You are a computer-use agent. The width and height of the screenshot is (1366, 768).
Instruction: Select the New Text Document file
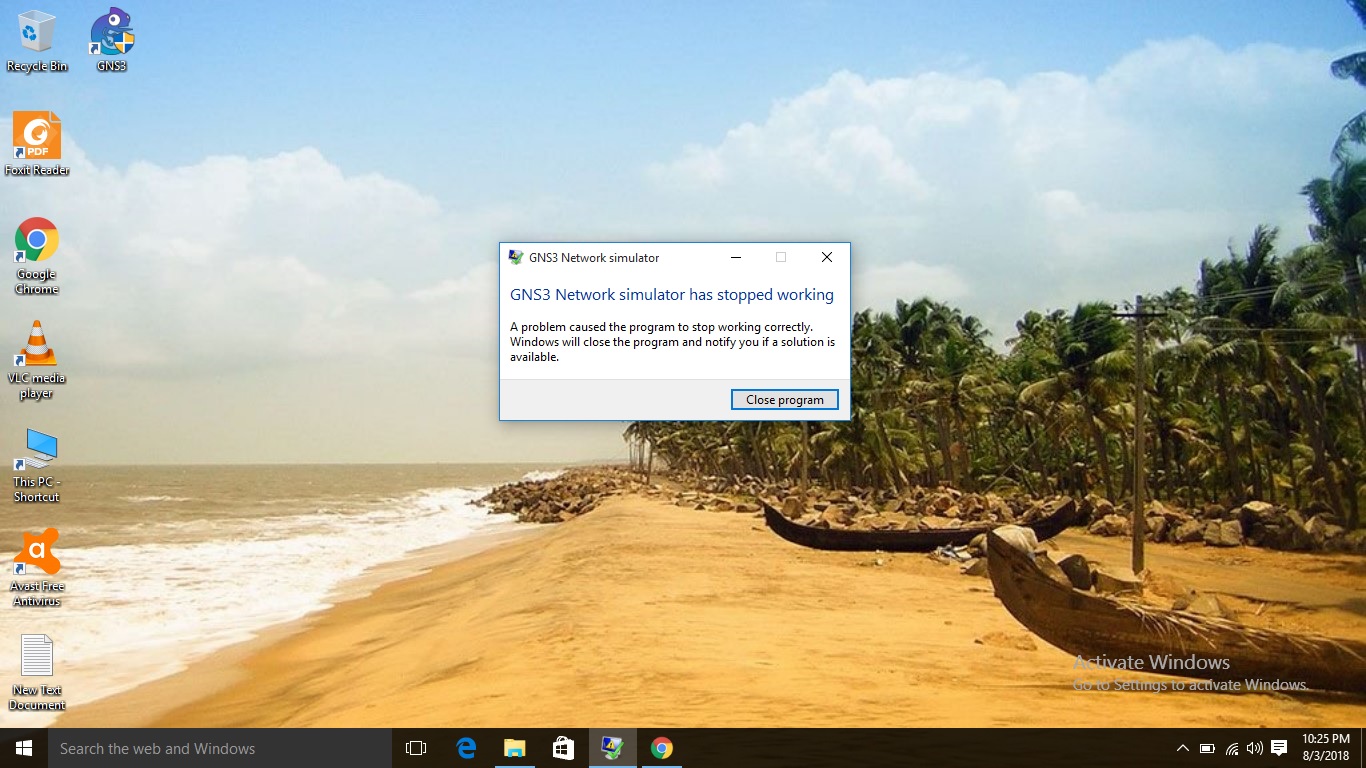(x=37, y=672)
